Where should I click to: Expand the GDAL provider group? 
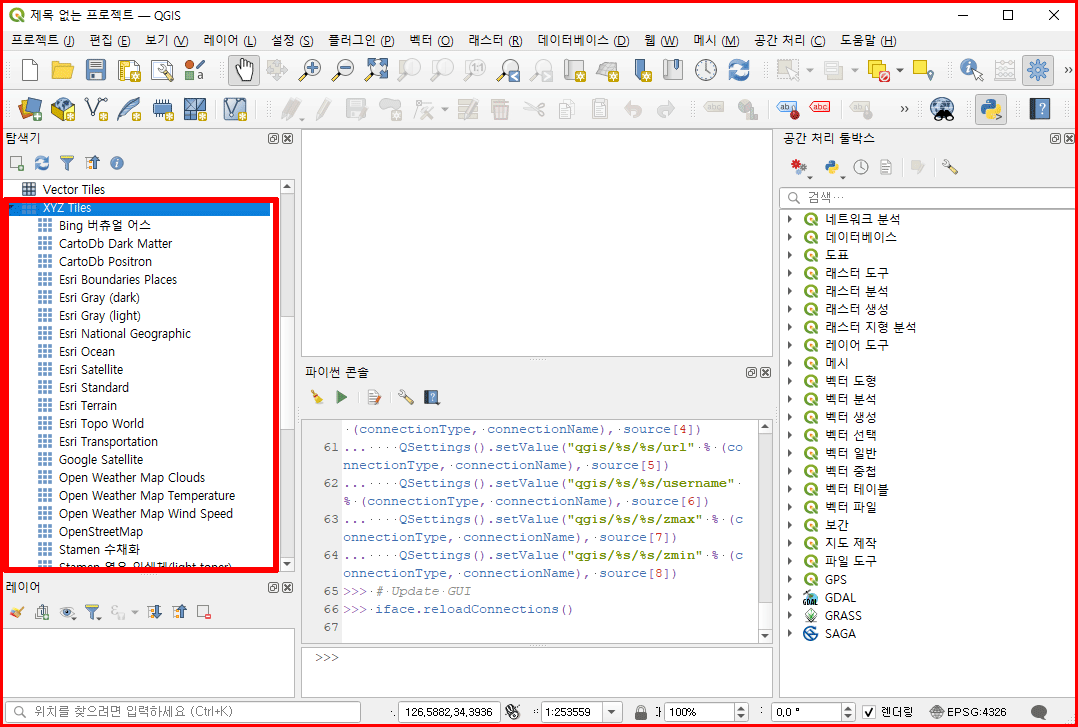(x=790, y=598)
